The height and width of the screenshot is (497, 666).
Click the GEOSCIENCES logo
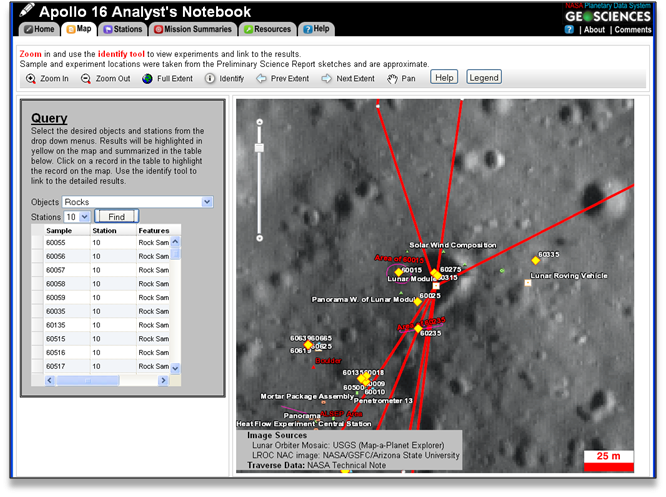(x=607, y=16)
